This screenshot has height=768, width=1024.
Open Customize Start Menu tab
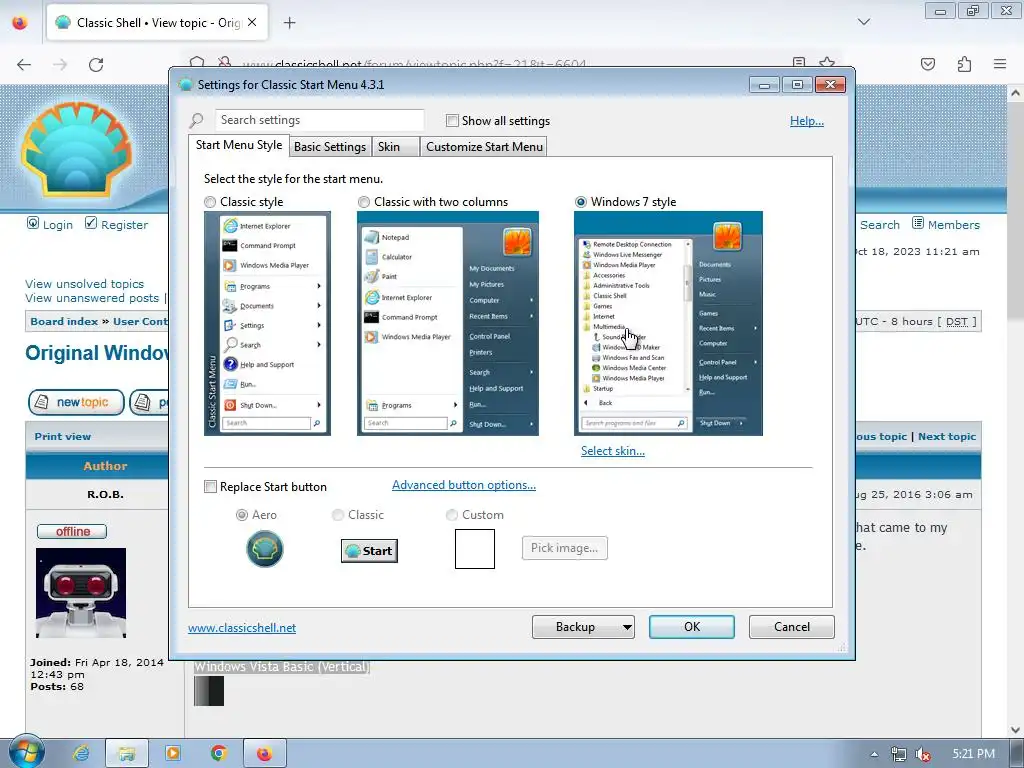tap(484, 147)
